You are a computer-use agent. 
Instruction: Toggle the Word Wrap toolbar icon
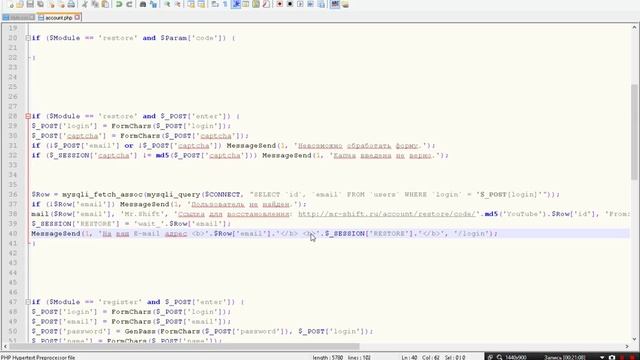pyautogui.click(x=215, y=4)
